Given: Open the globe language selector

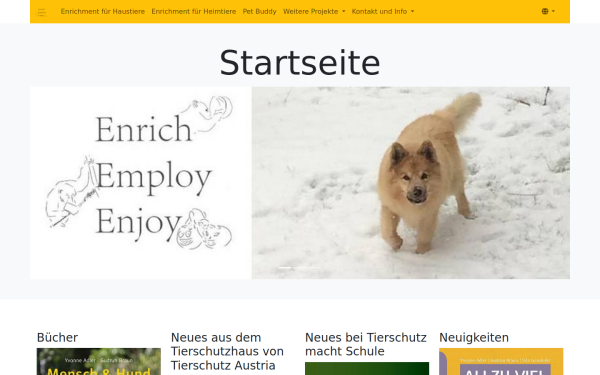Looking at the screenshot, I should coord(548,11).
